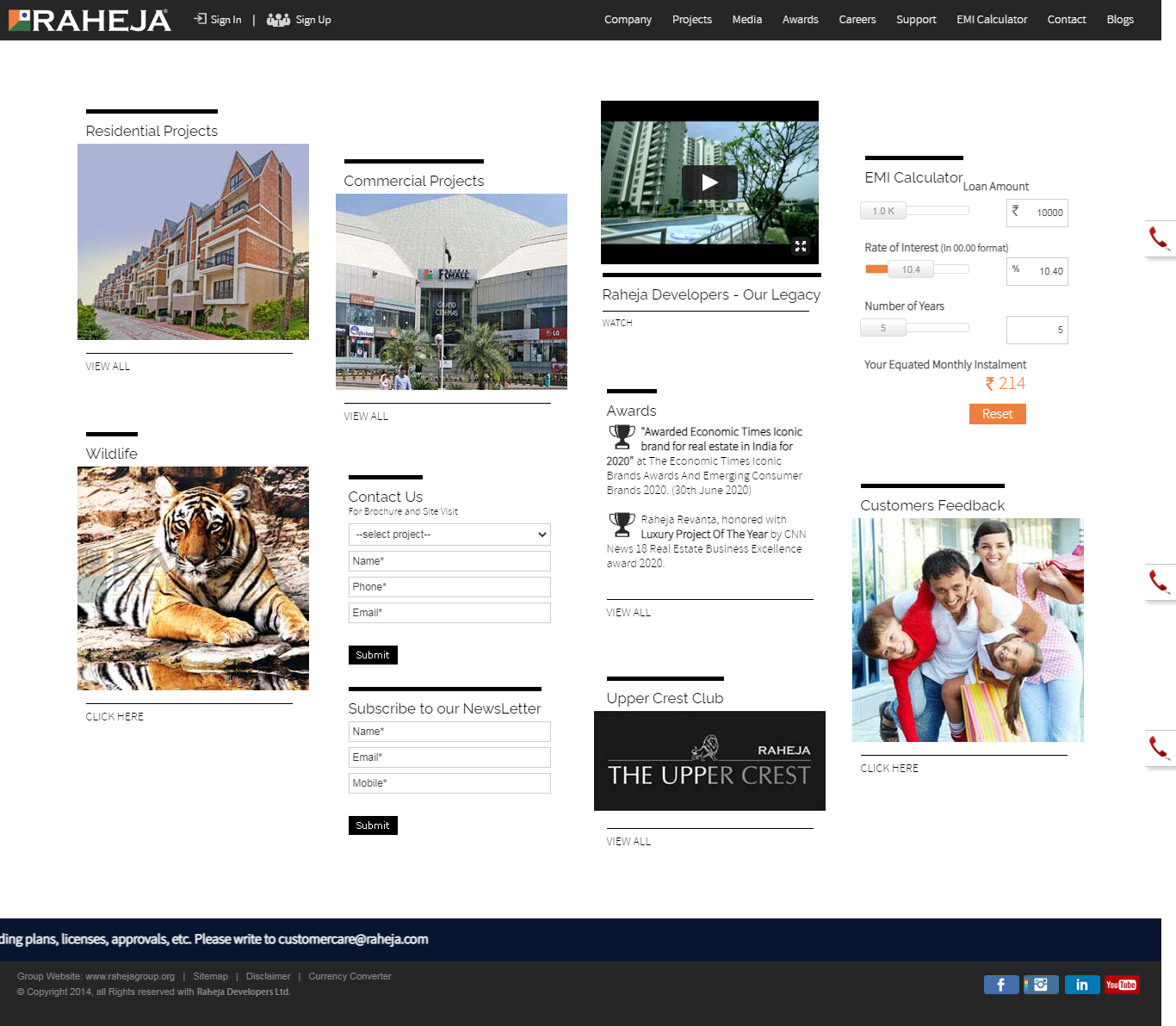Click the Upper Crest lion logo banner
This screenshot has height=1026, width=1176.
point(709,761)
